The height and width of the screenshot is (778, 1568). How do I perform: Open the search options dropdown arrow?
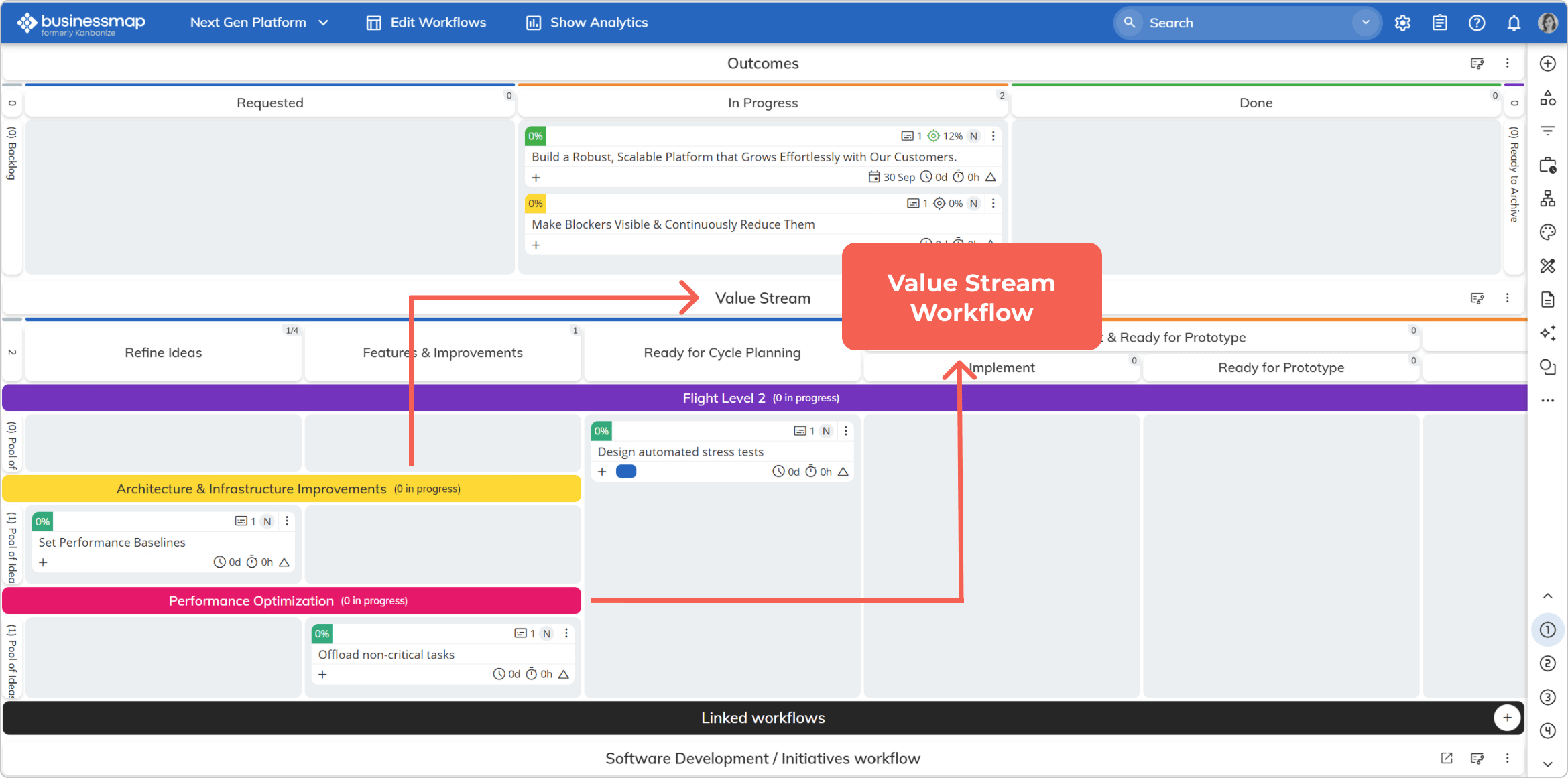1366,22
